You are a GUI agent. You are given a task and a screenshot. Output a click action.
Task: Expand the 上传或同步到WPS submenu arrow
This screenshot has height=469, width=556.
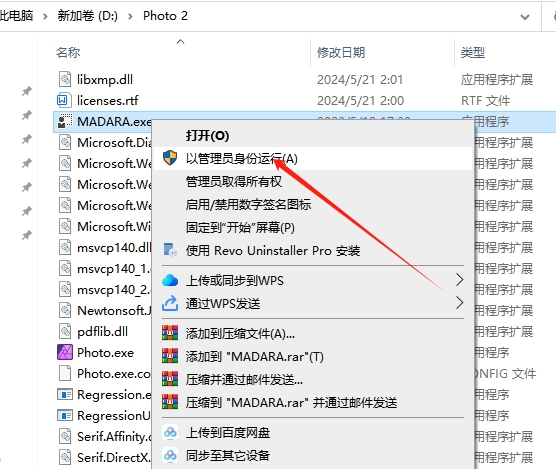(459, 280)
